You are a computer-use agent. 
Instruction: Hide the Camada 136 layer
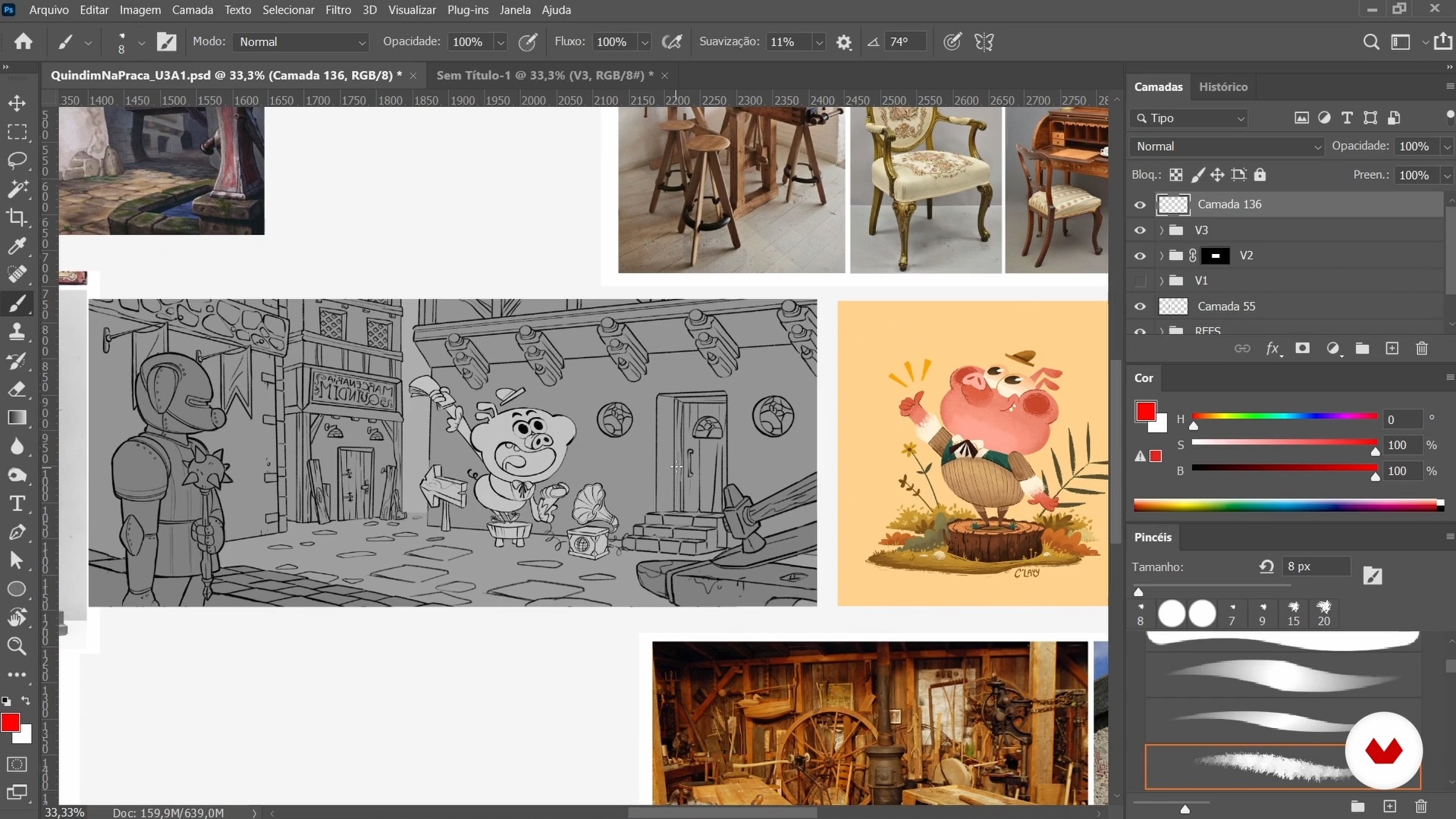1140,205
